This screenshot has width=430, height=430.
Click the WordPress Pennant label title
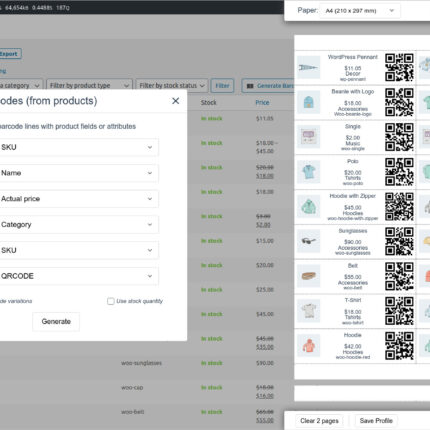click(x=353, y=57)
